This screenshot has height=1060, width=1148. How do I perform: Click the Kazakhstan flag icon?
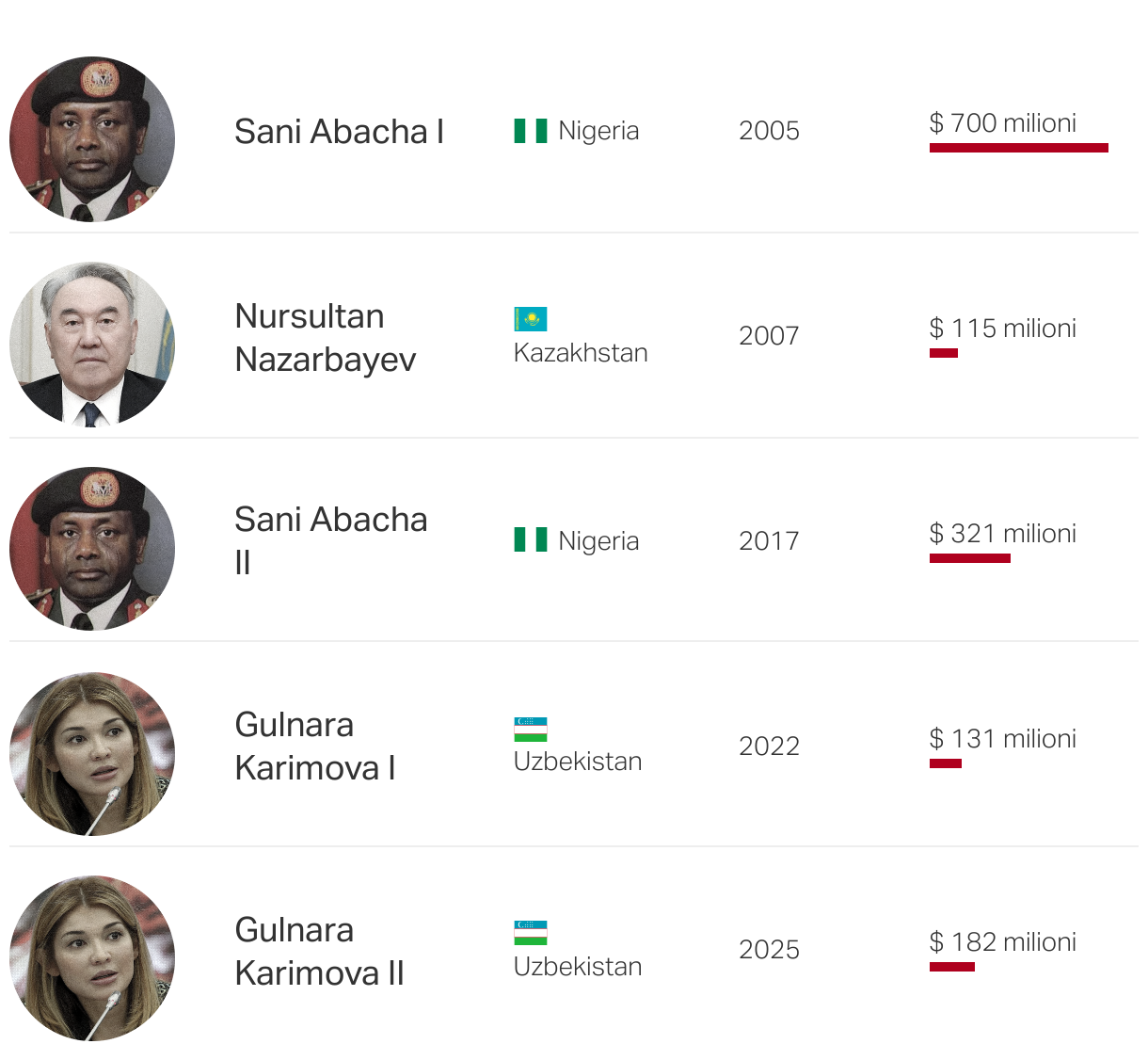coord(531,319)
